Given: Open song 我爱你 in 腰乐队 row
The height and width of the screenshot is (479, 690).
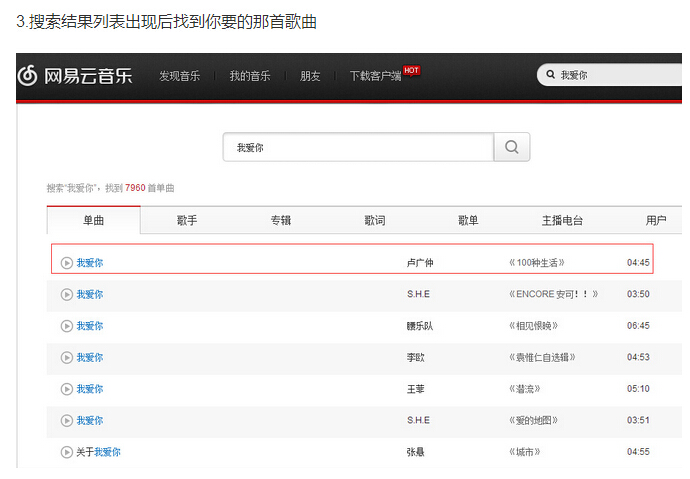Looking at the screenshot, I should click(90, 326).
